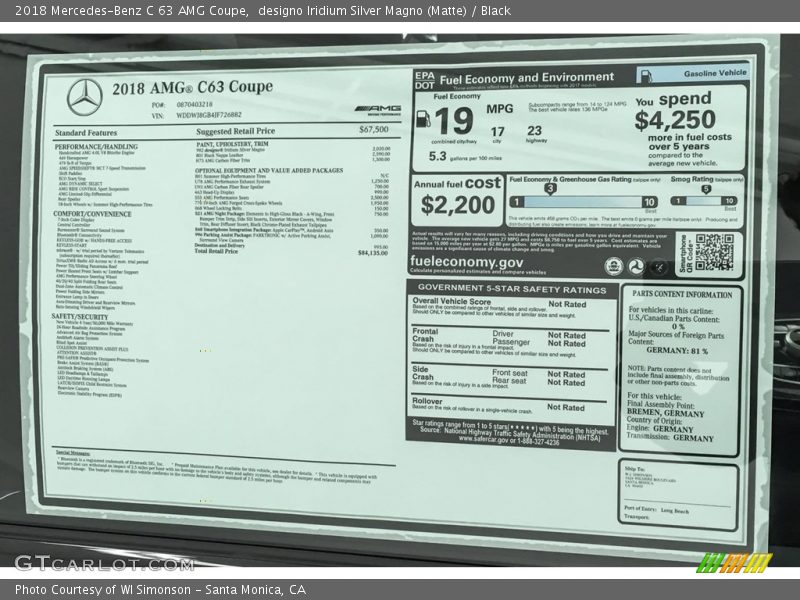Viewport: 800px width, 600px height.
Task: Click the EPA DOT badge
Action: coord(424,81)
